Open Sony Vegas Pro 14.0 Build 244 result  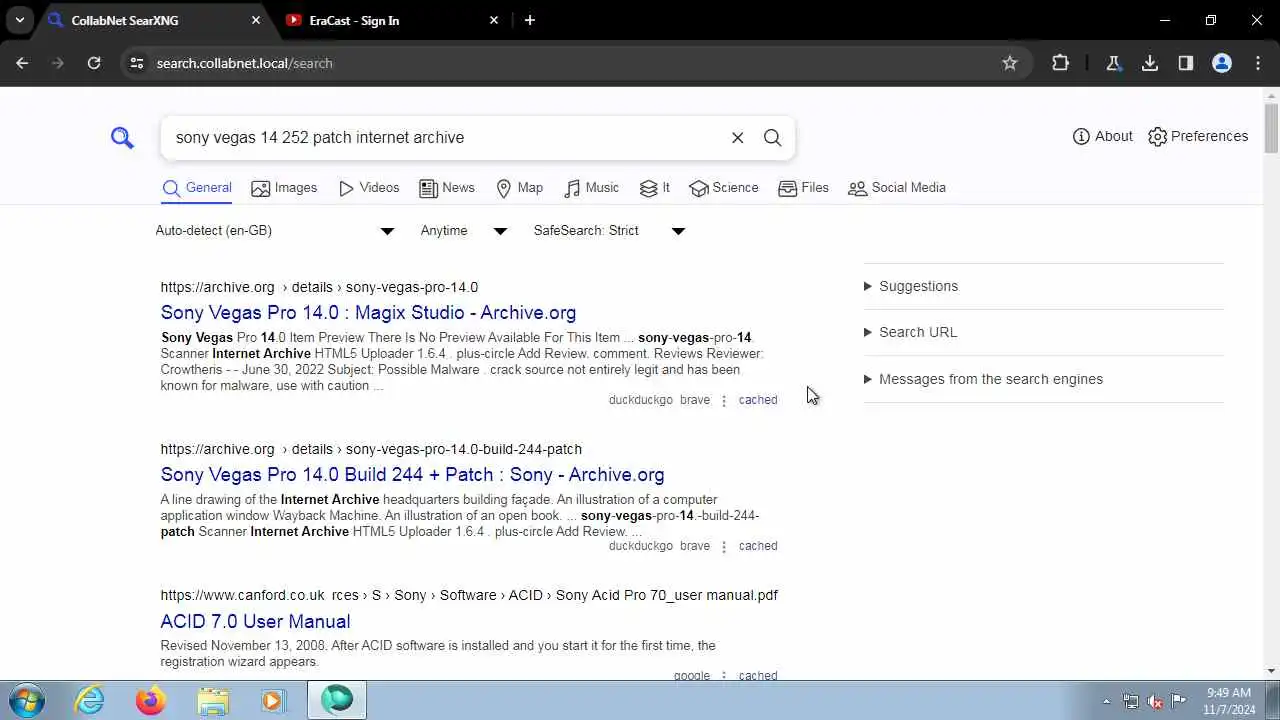[412, 475]
